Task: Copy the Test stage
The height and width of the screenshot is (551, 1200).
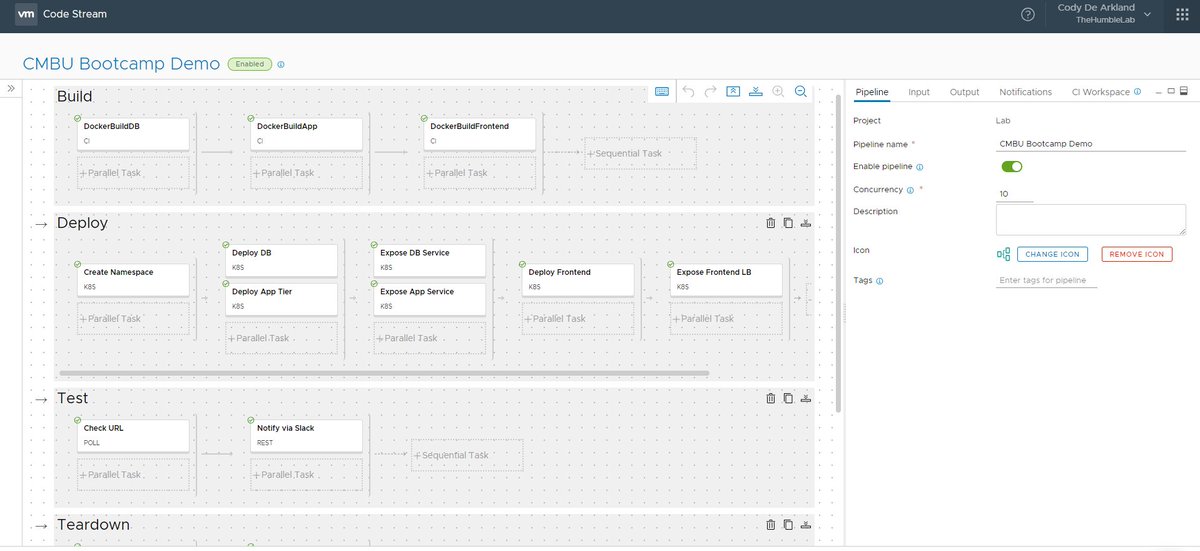Action: click(788, 398)
